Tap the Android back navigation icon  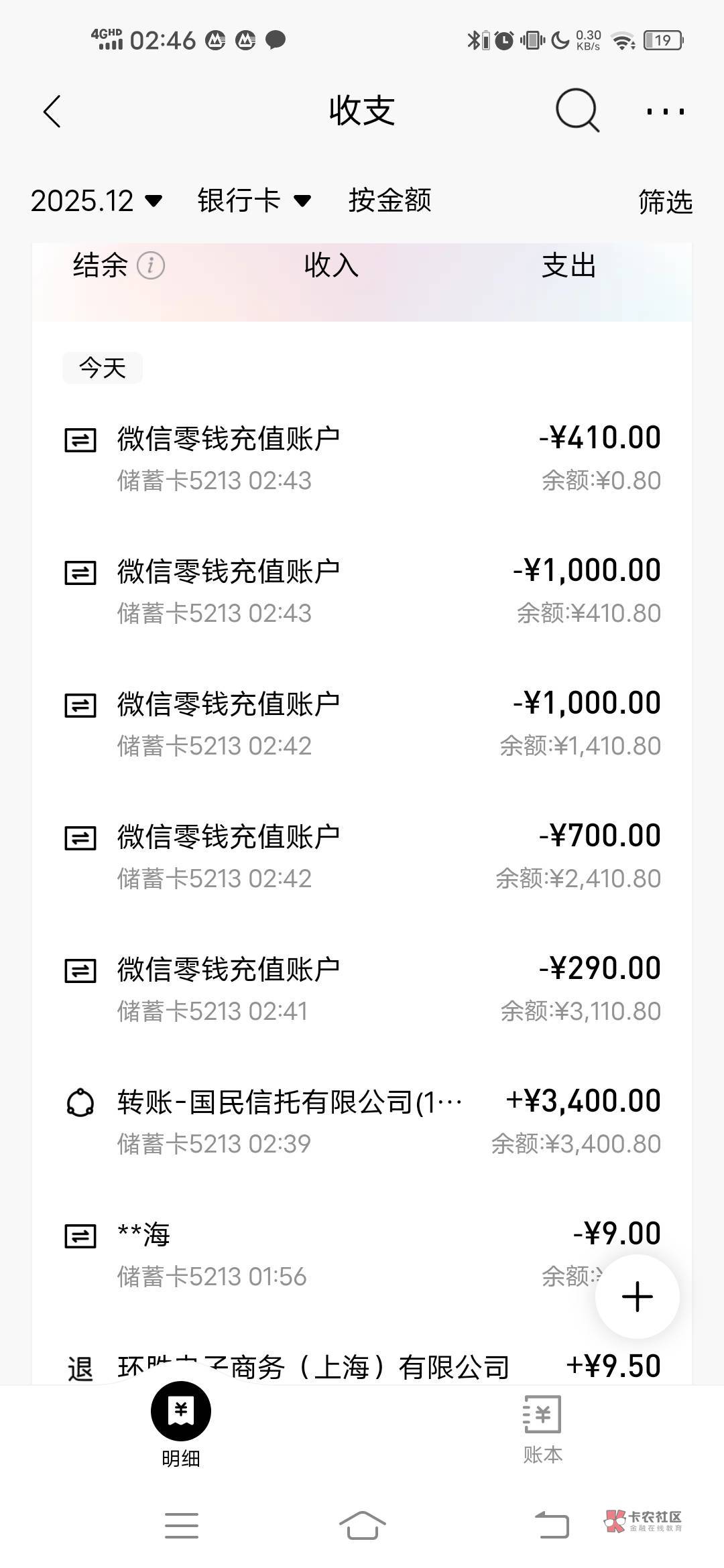pyautogui.click(x=552, y=1526)
